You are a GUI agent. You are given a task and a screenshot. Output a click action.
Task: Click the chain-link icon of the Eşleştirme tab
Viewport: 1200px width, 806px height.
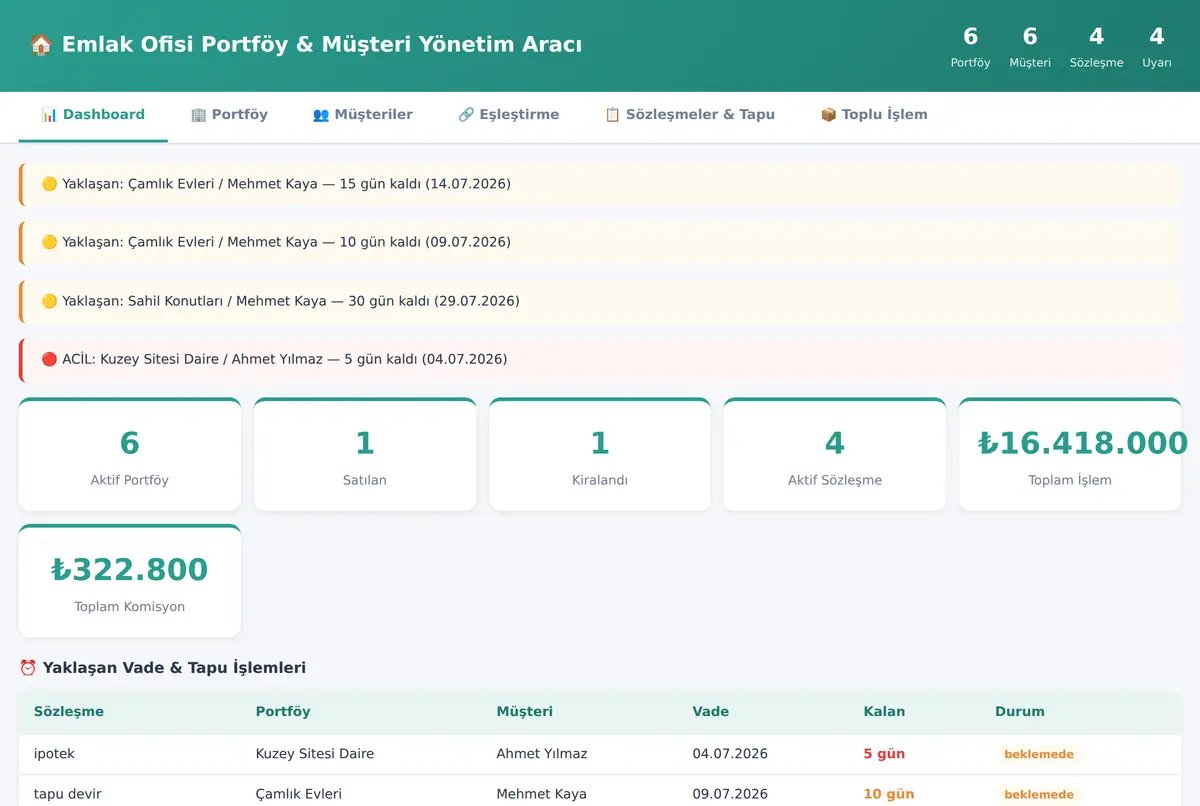(466, 115)
